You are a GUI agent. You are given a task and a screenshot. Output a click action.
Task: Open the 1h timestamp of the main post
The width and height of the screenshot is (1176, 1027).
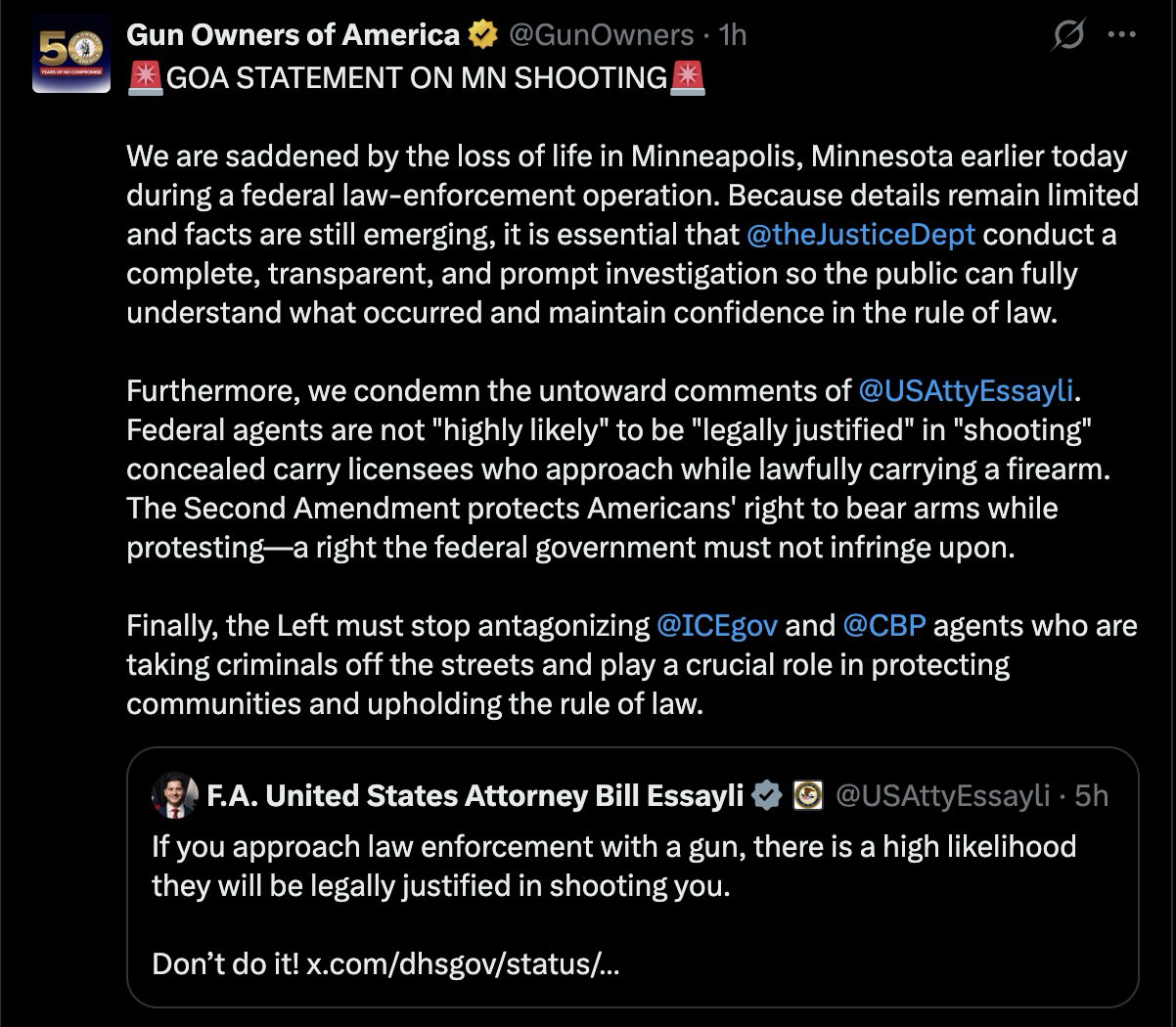733,35
